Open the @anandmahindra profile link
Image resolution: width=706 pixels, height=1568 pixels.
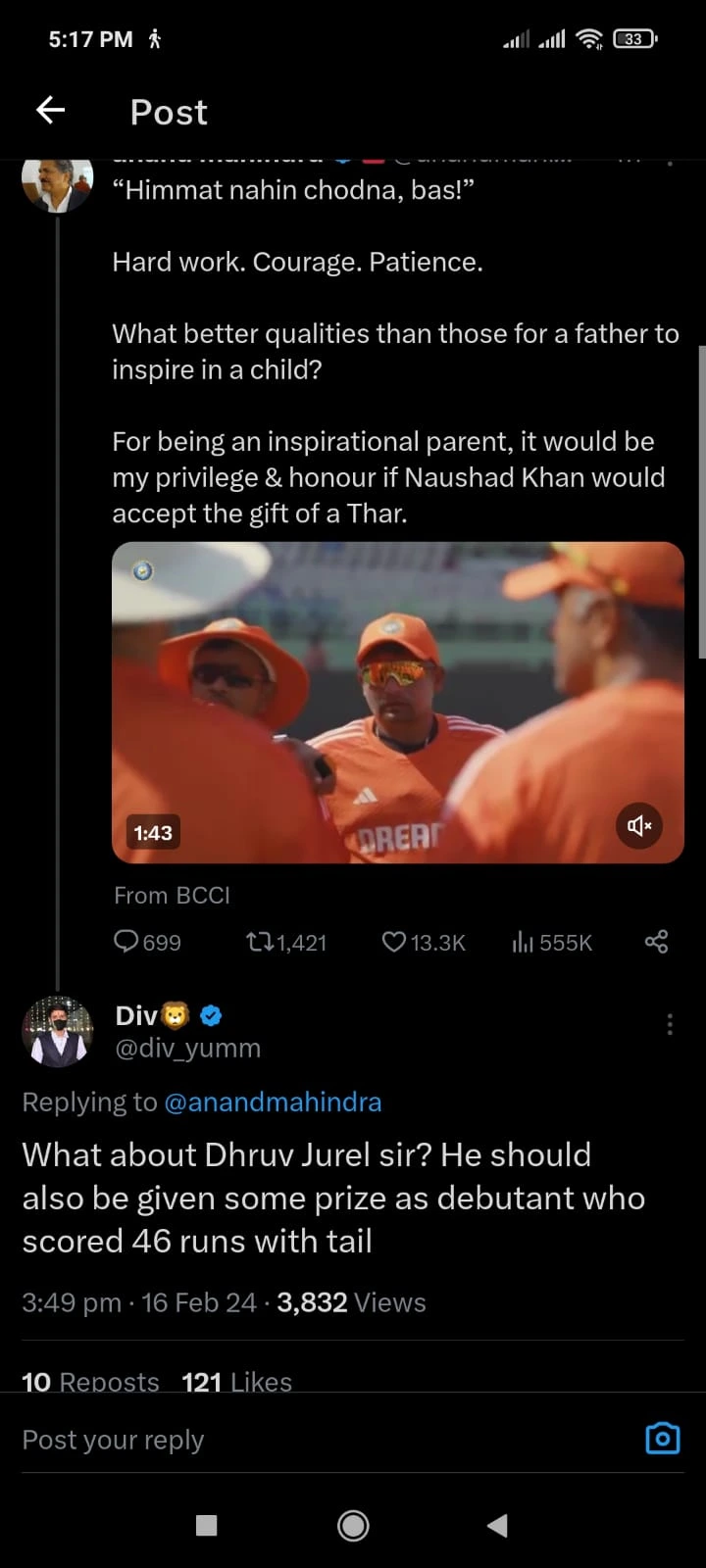(x=274, y=1102)
